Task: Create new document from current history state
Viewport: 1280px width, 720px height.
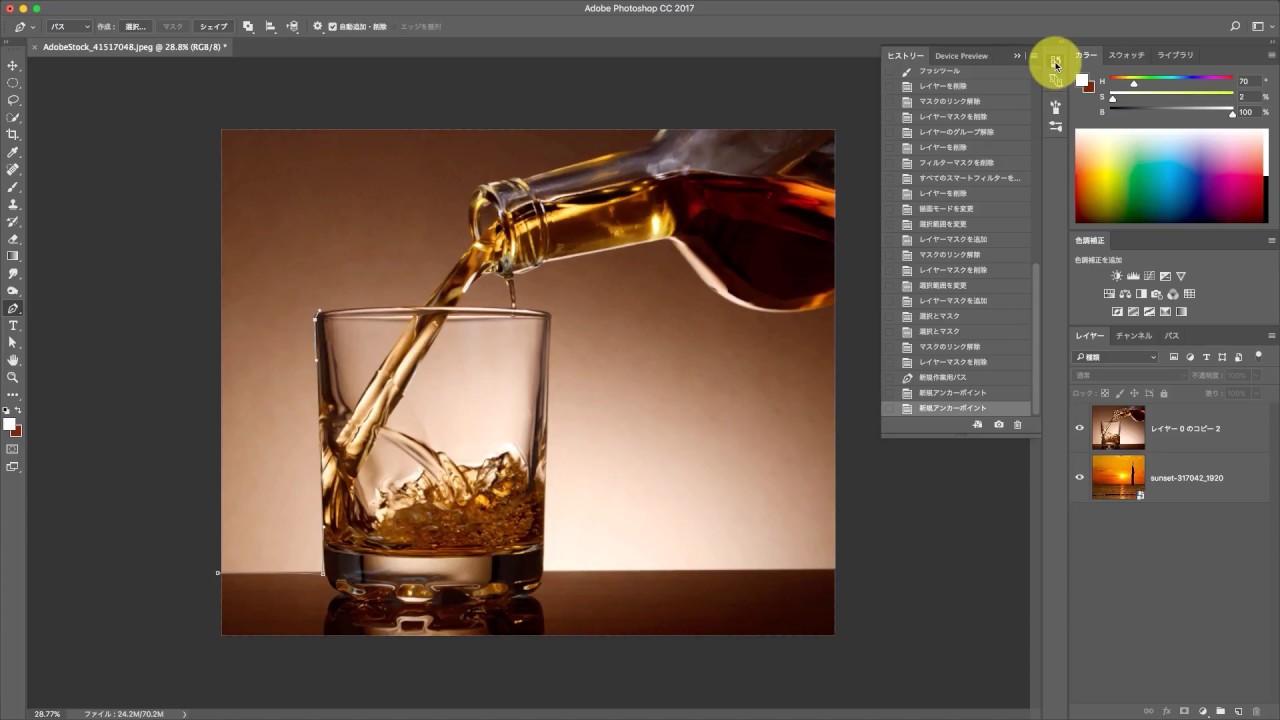Action: tap(977, 425)
